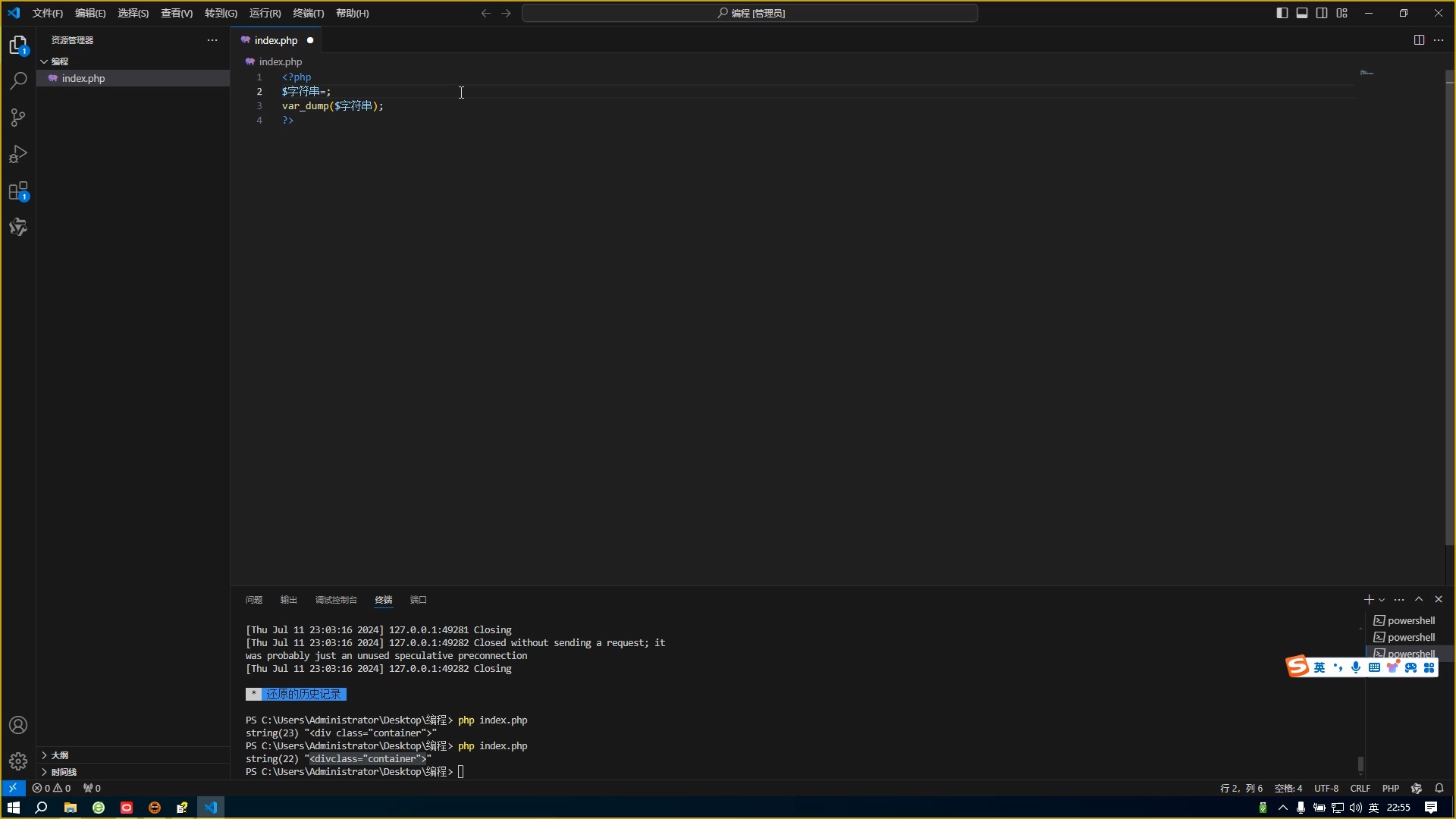Open the Source Control view

(x=18, y=118)
